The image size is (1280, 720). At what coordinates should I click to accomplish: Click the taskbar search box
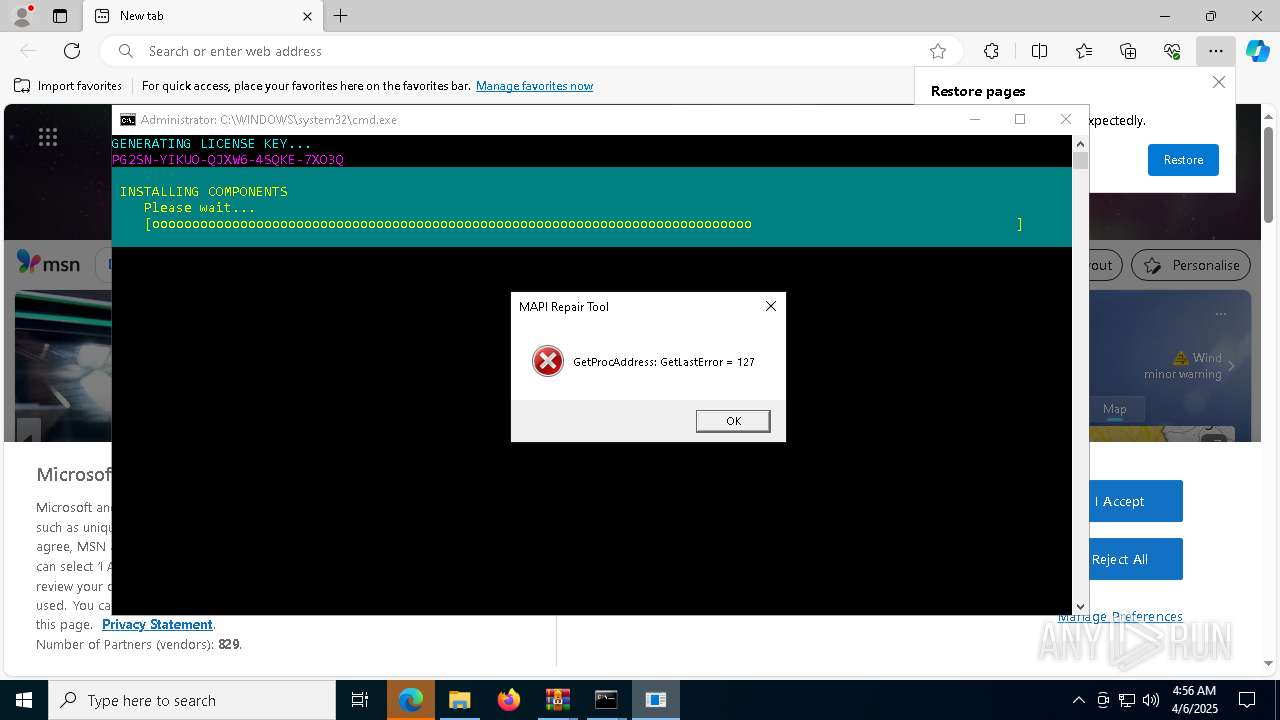(x=192, y=700)
